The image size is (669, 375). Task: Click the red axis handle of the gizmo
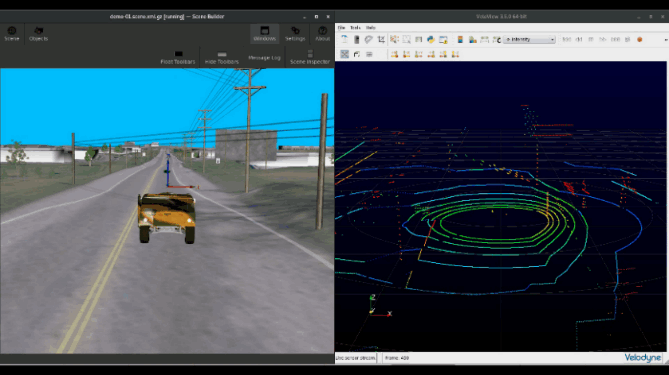pyautogui.click(x=183, y=186)
